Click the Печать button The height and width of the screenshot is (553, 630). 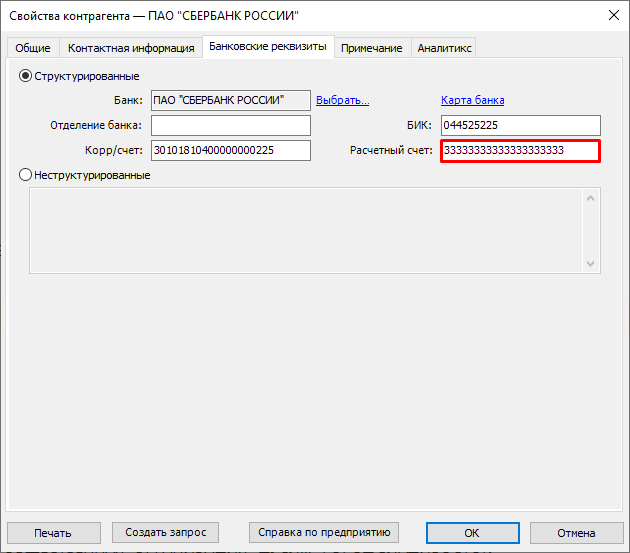[x=54, y=533]
